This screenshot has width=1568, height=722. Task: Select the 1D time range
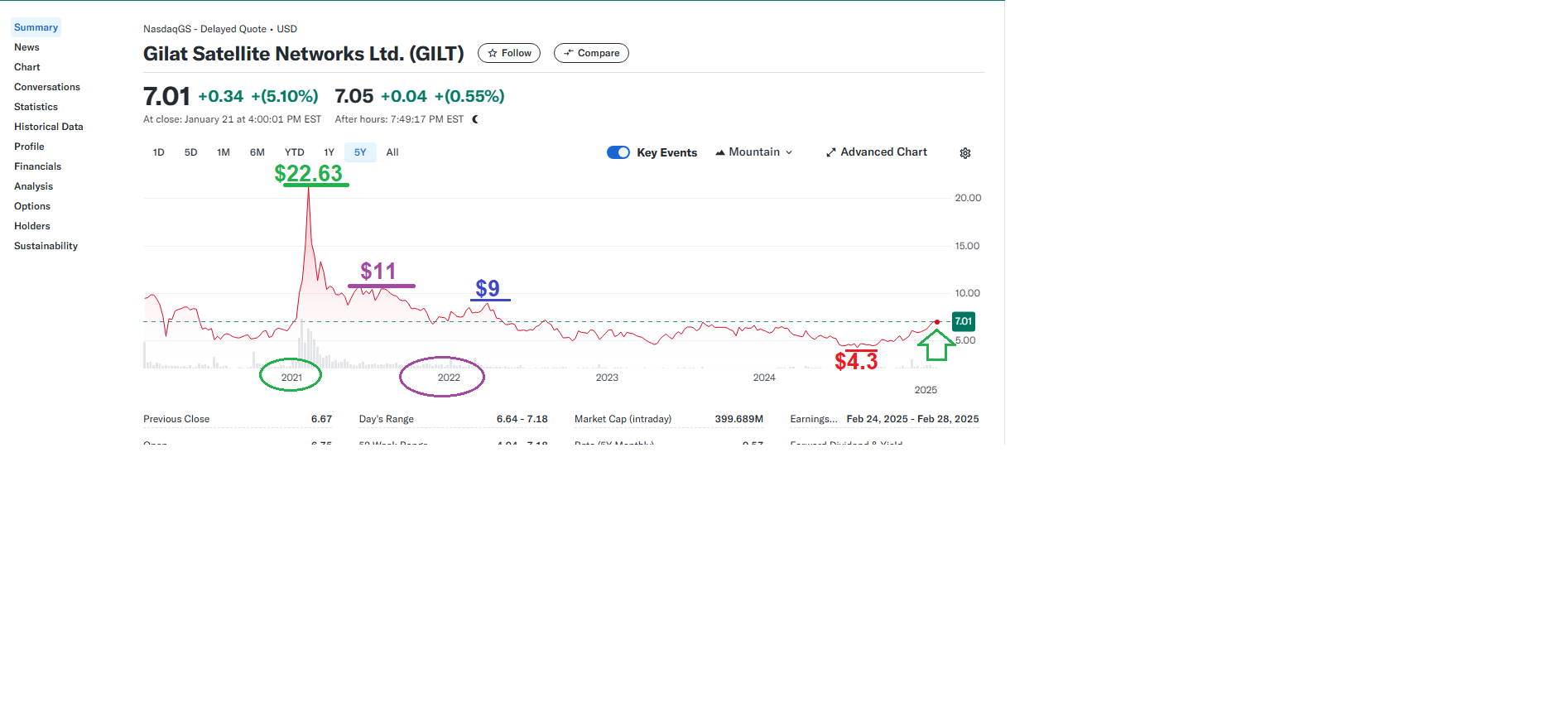pyautogui.click(x=159, y=152)
